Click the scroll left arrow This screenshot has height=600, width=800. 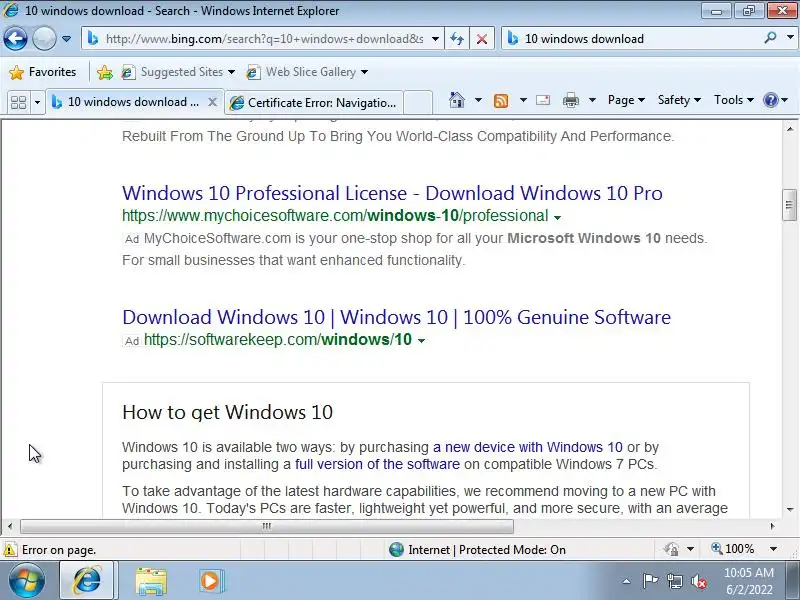[x=10, y=526]
